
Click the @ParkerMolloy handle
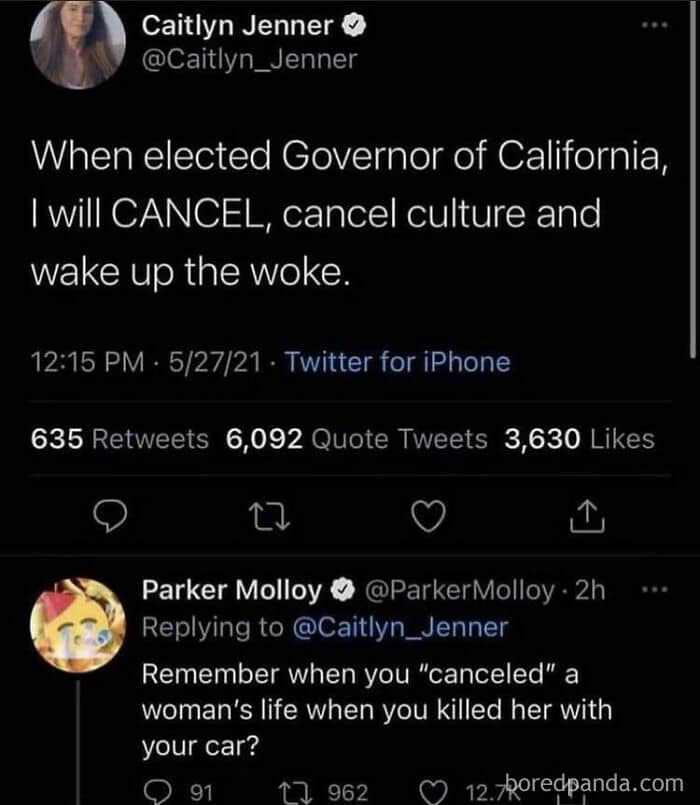click(460, 590)
